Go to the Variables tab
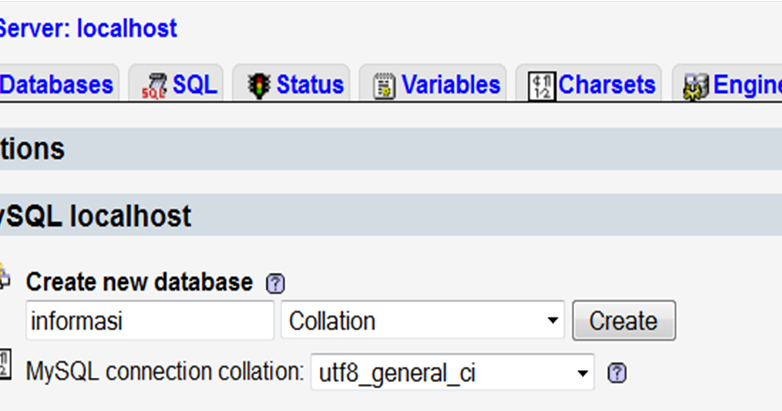Viewport: 782px width, 411px height. point(451,85)
